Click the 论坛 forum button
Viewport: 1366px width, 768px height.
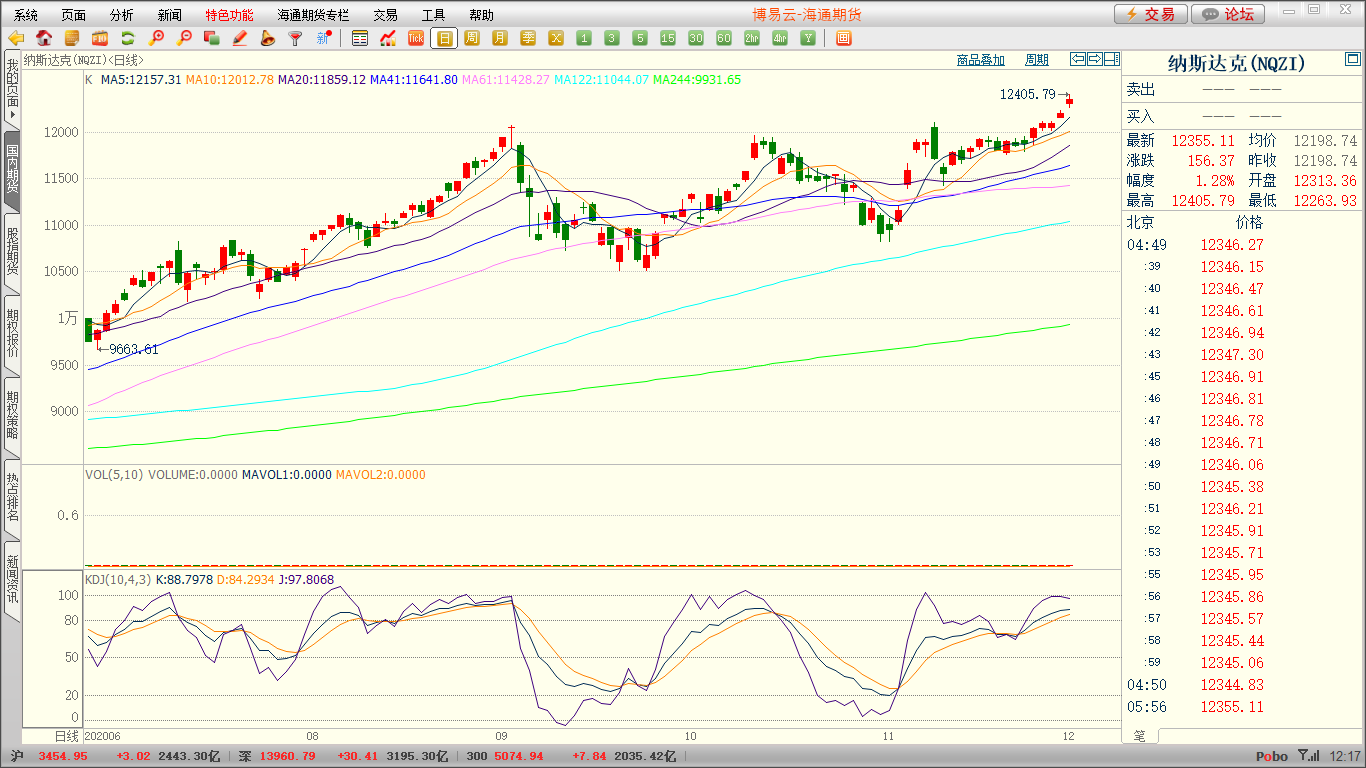pos(1228,14)
